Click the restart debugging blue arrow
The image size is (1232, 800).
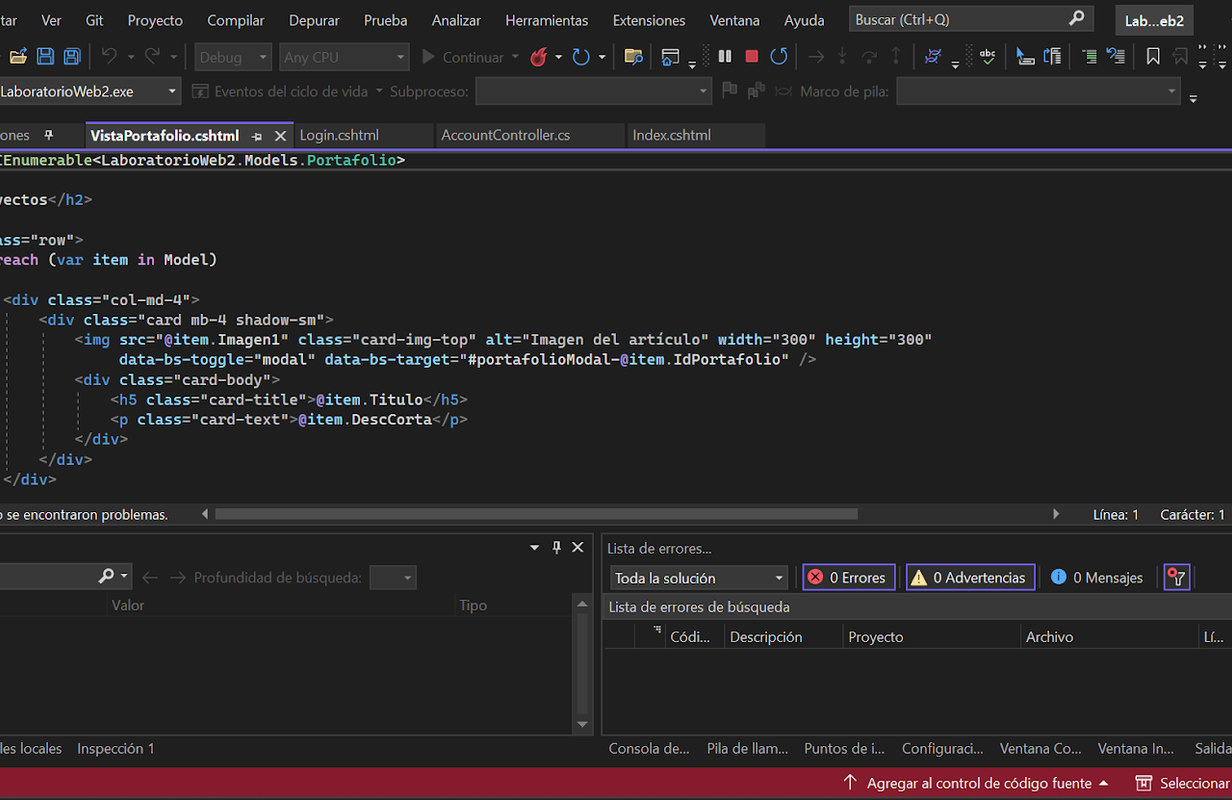[x=779, y=57]
